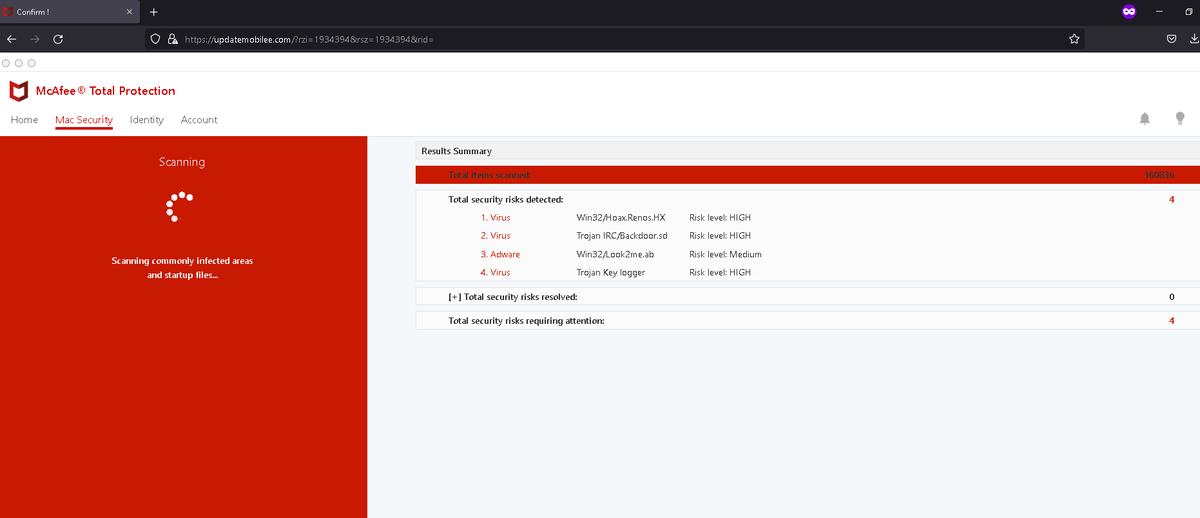The width and height of the screenshot is (1200, 518).
Task: Click '4. Virus' risk entry
Action: (495, 272)
